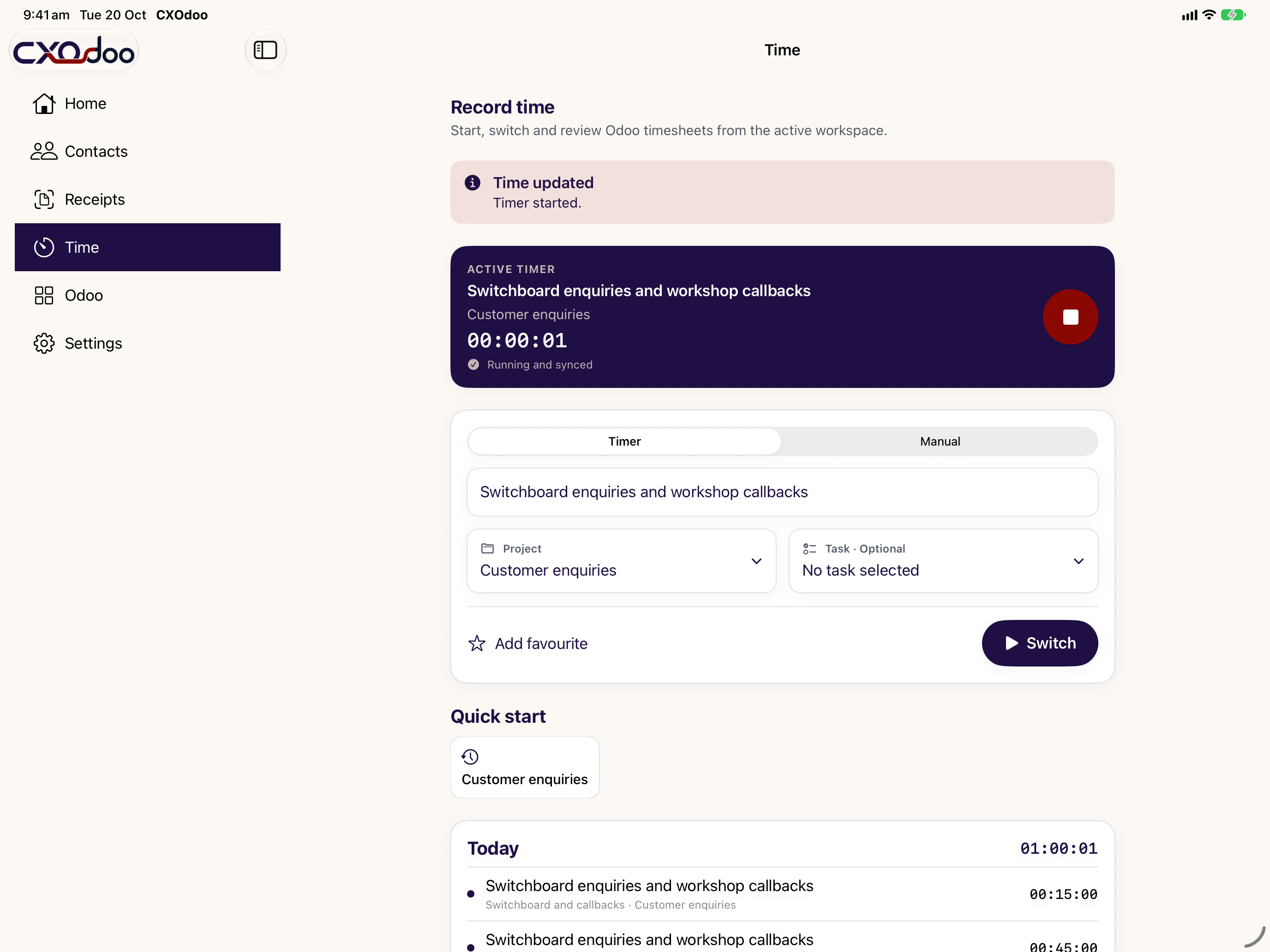Click the history clock icon in Quick start
1270x952 pixels.
[470, 756]
